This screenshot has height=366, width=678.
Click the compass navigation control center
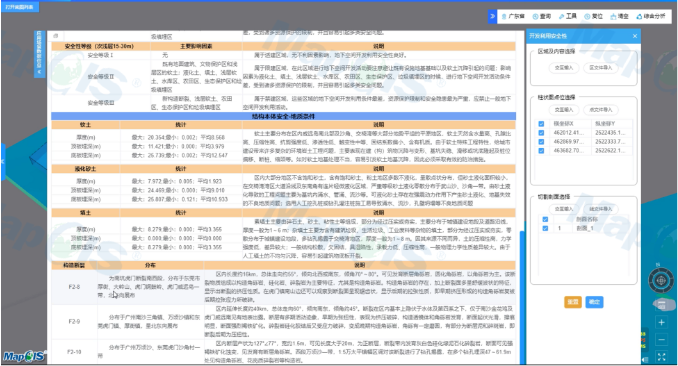coord(661,281)
